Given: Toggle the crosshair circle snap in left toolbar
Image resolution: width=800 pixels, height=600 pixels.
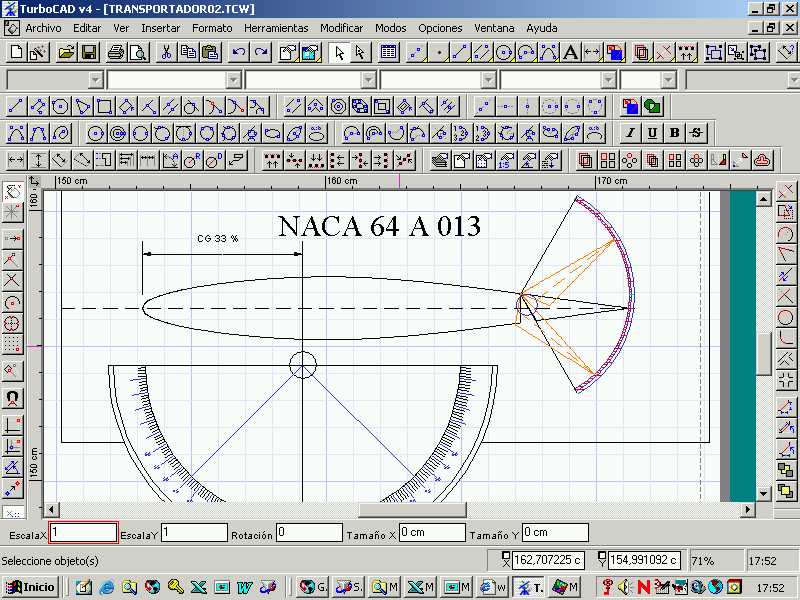Looking at the screenshot, I should click(13, 323).
